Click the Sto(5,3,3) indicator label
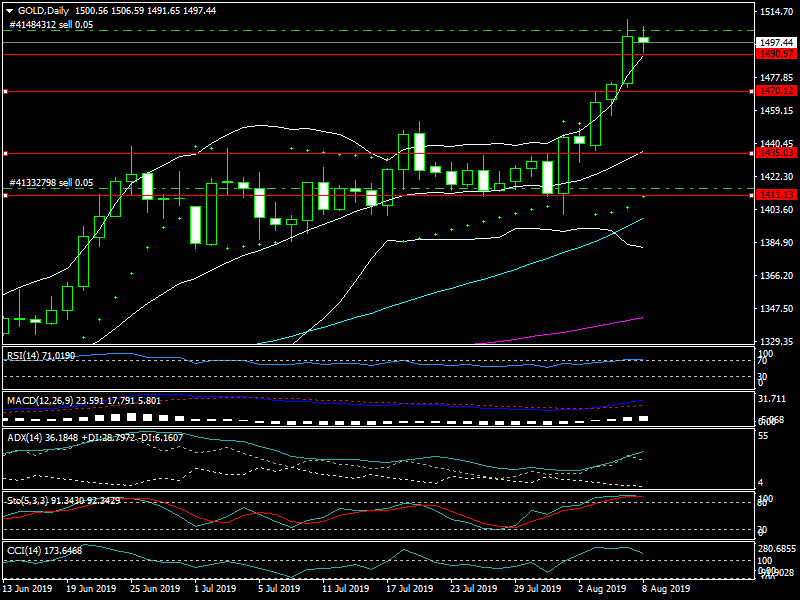 coord(64,501)
